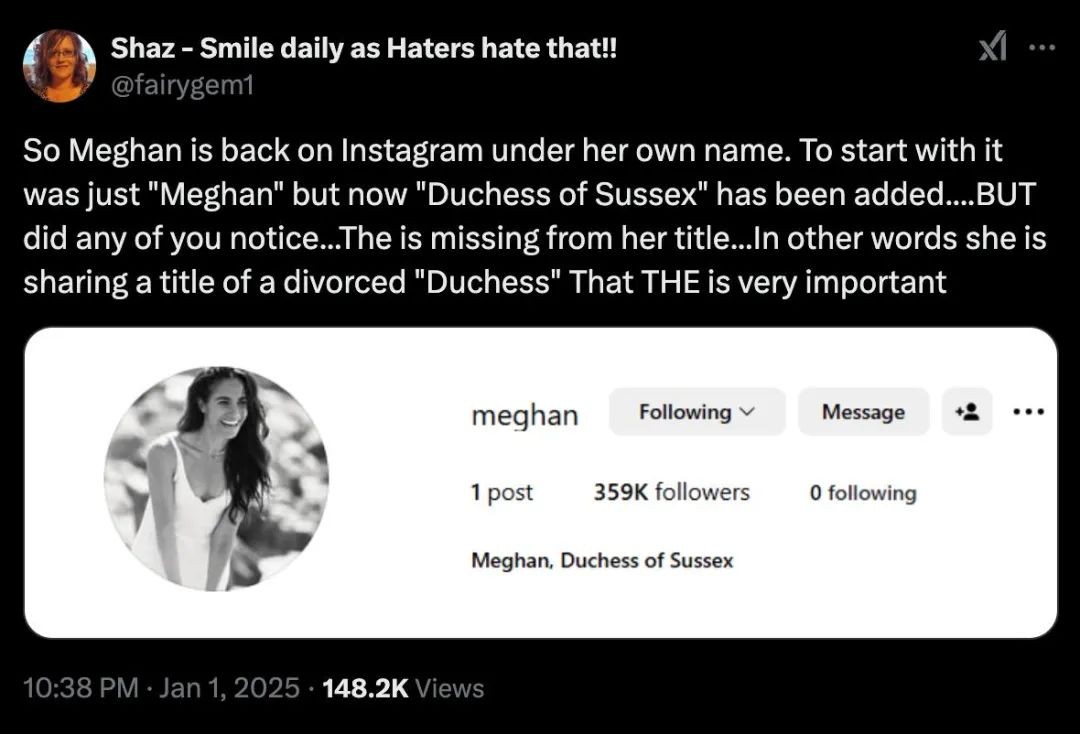Viewport: 1080px width, 734px height.
Task: Expand the Following dropdown button
Action: [x=697, y=412]
